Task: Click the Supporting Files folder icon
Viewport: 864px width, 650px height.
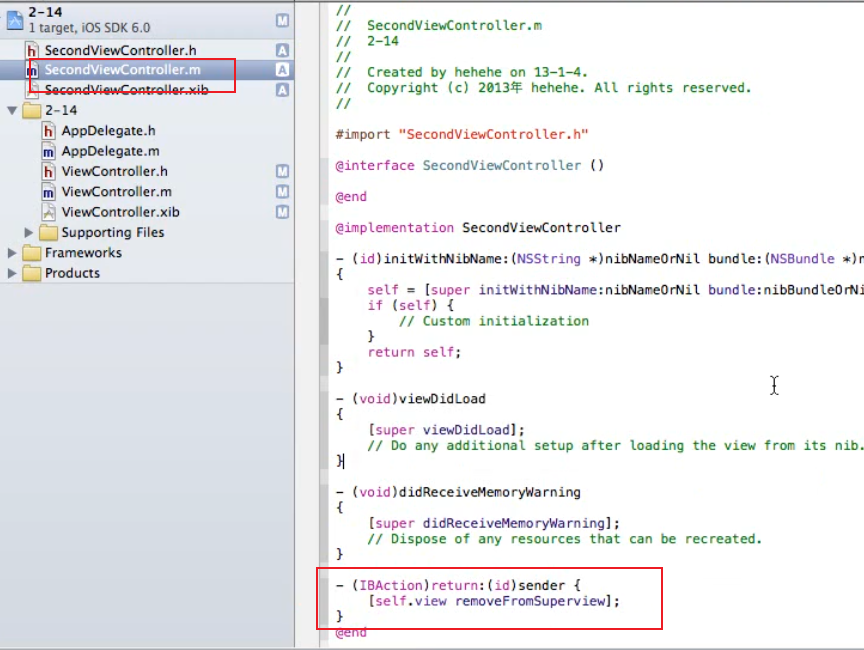Action: 48,232
